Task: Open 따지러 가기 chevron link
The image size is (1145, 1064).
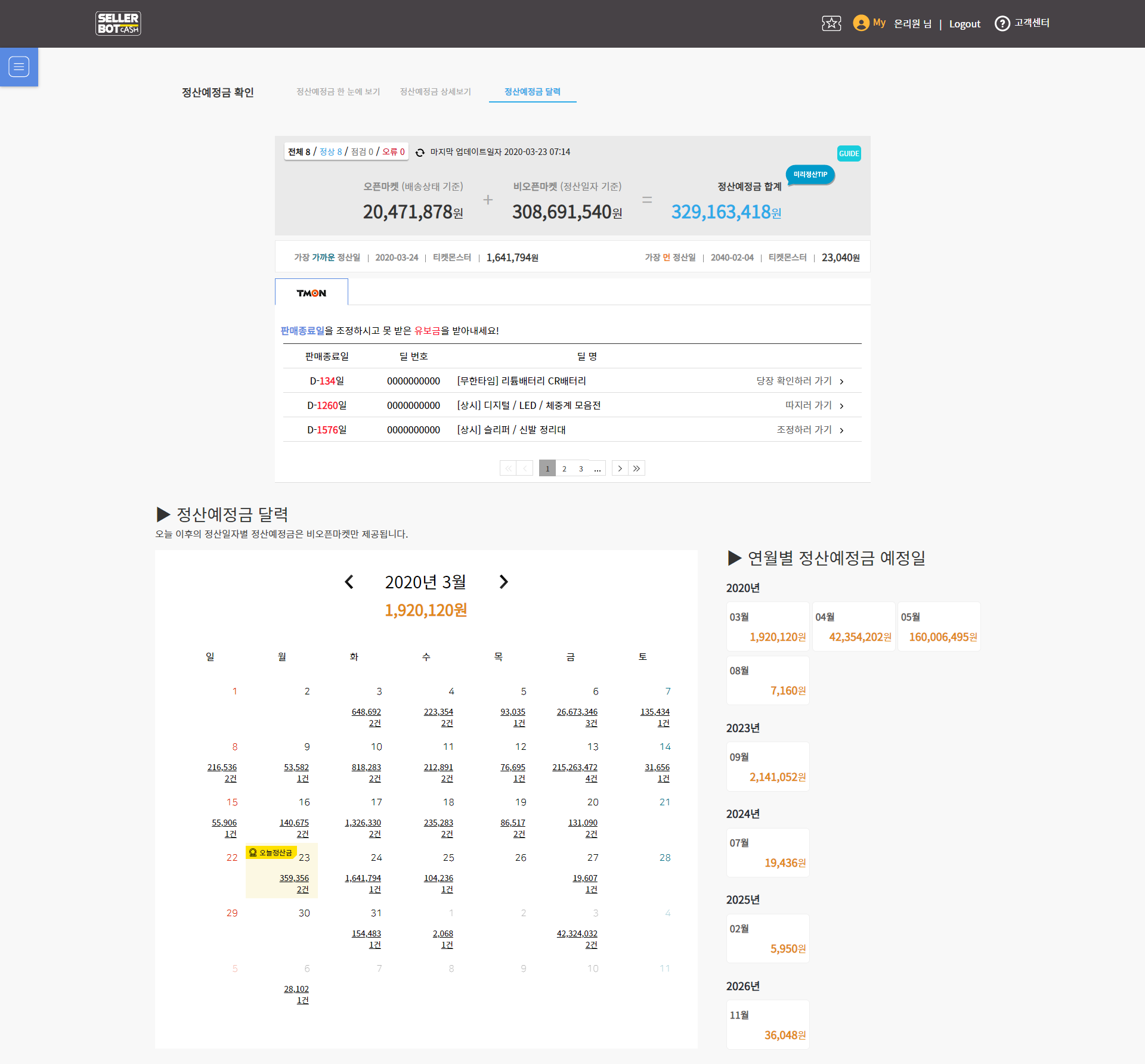Action: pos(841,406)
